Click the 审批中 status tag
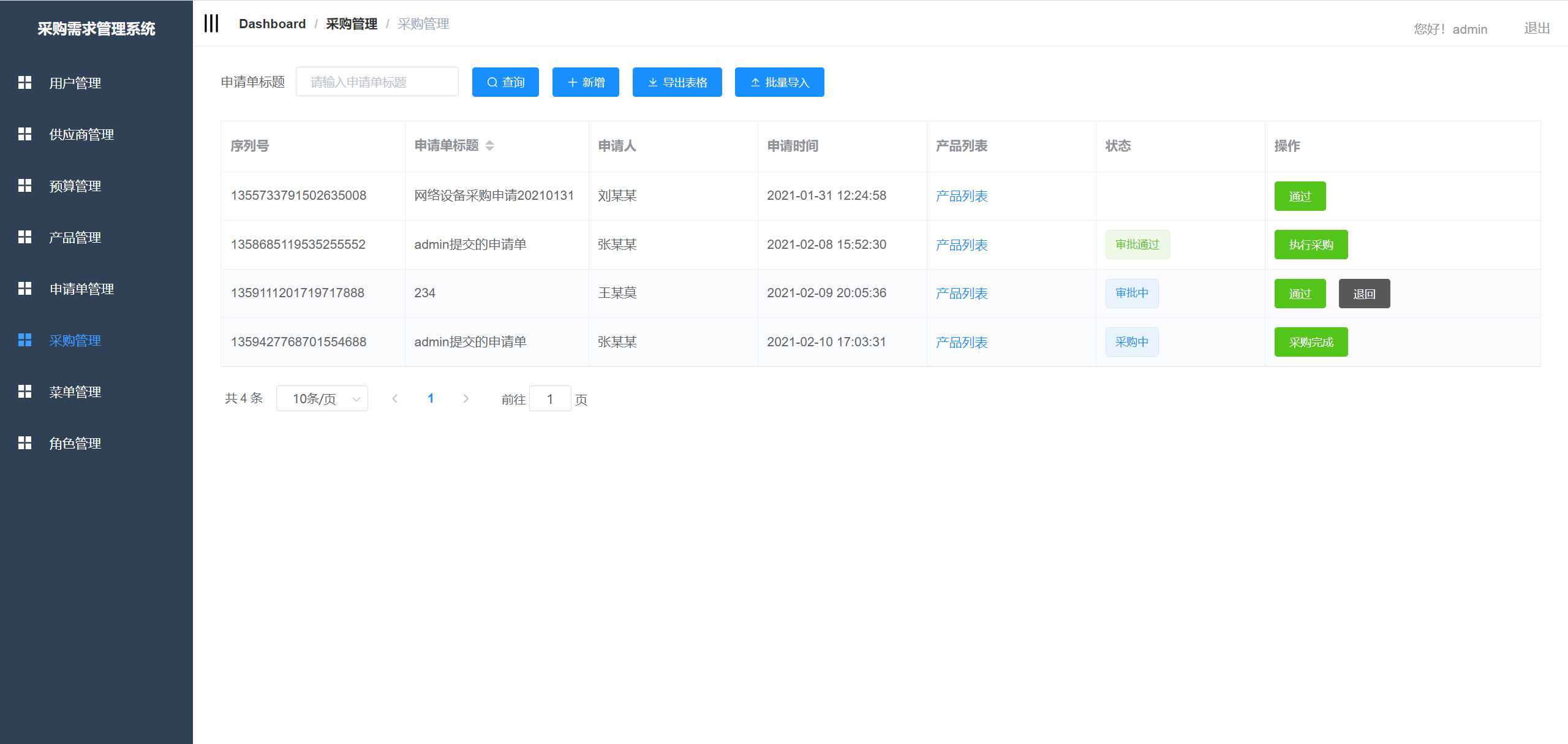 tap(1131, 293)
